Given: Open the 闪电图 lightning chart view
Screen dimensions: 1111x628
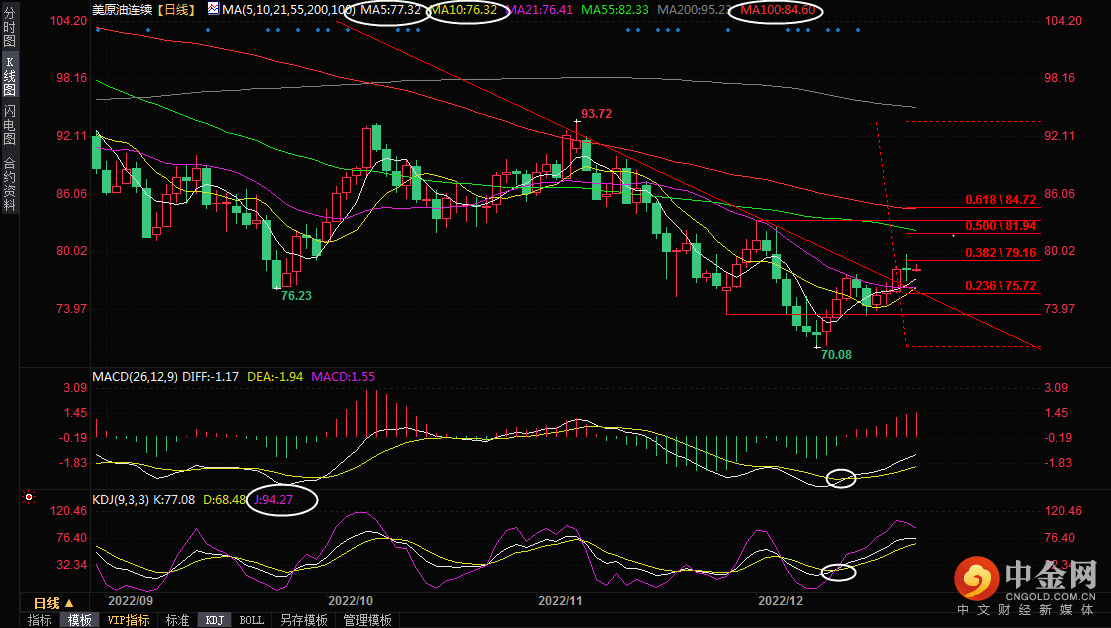Looking at the screenshot, I should pyautogui.click(x=9, y=124).
